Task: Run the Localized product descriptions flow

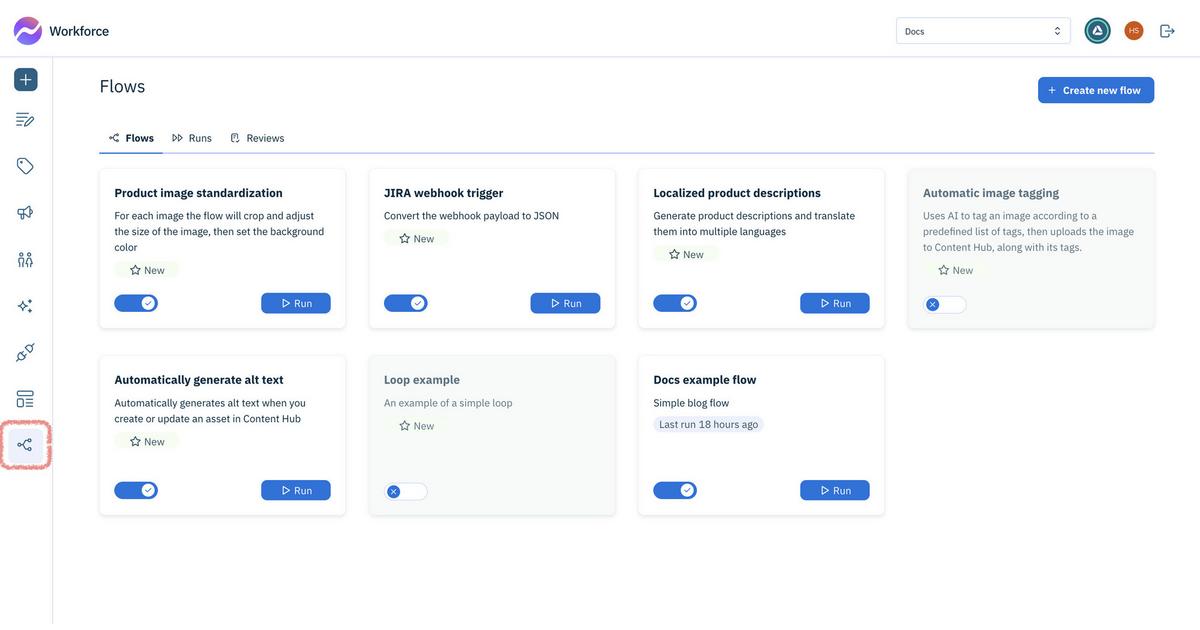Action: (x=835, y=303)
